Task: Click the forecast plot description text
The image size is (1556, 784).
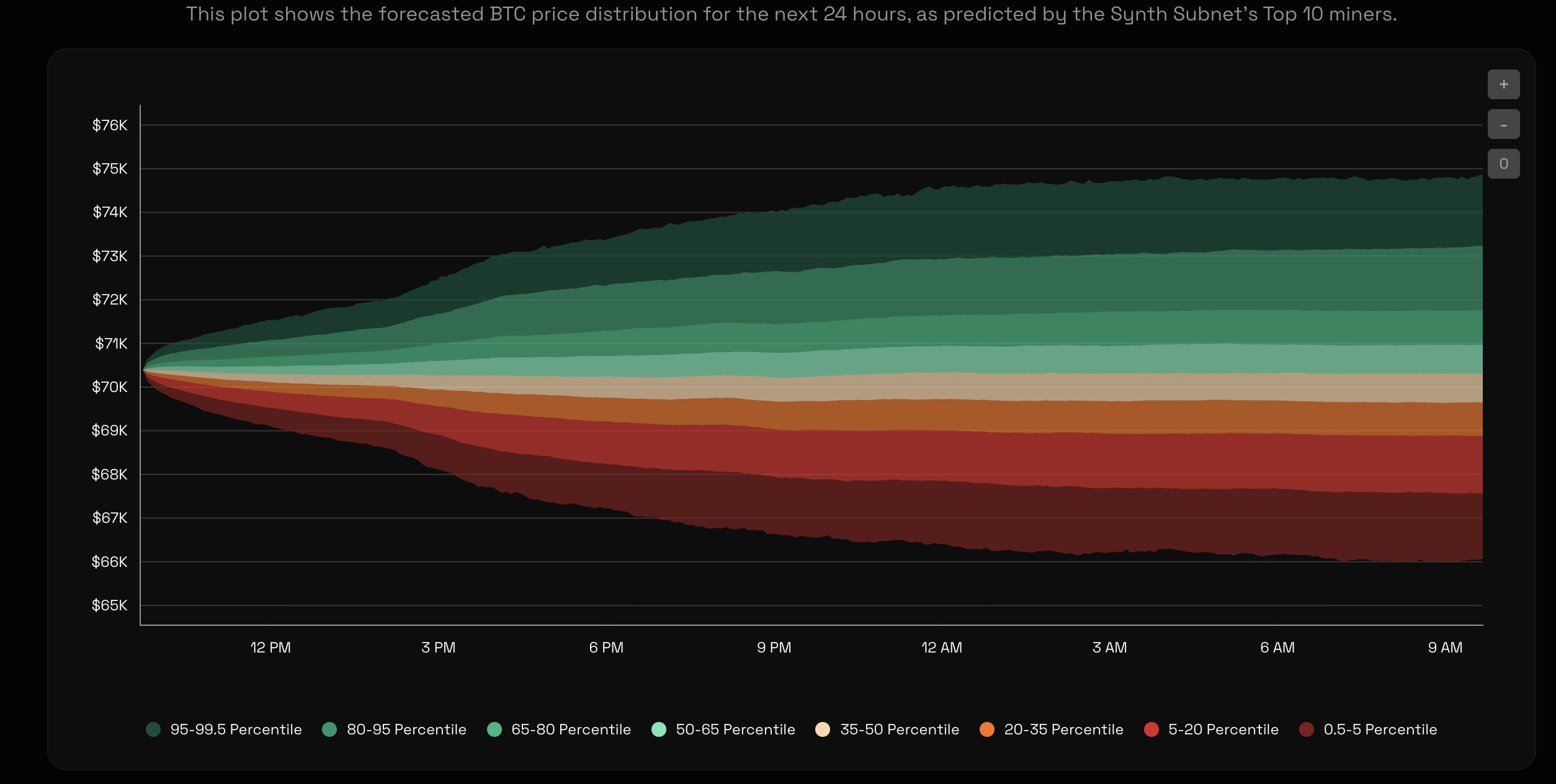Action: pyautogui.click(x=791, y=14)
